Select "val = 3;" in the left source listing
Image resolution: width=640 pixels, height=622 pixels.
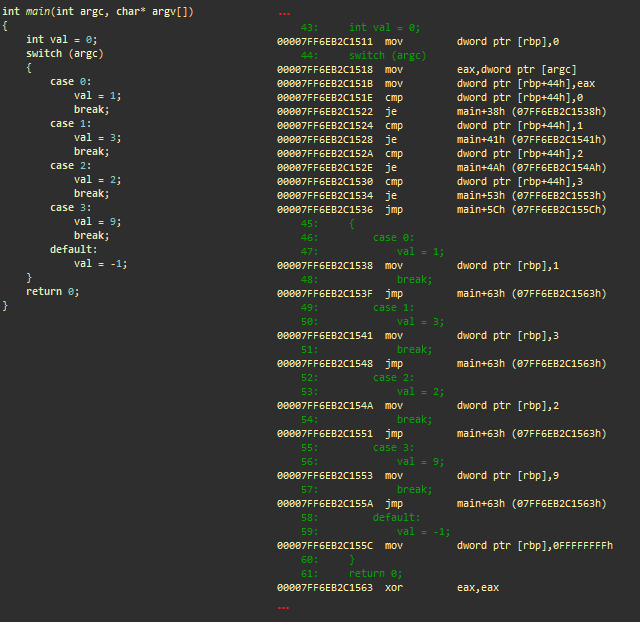[98, 138]
